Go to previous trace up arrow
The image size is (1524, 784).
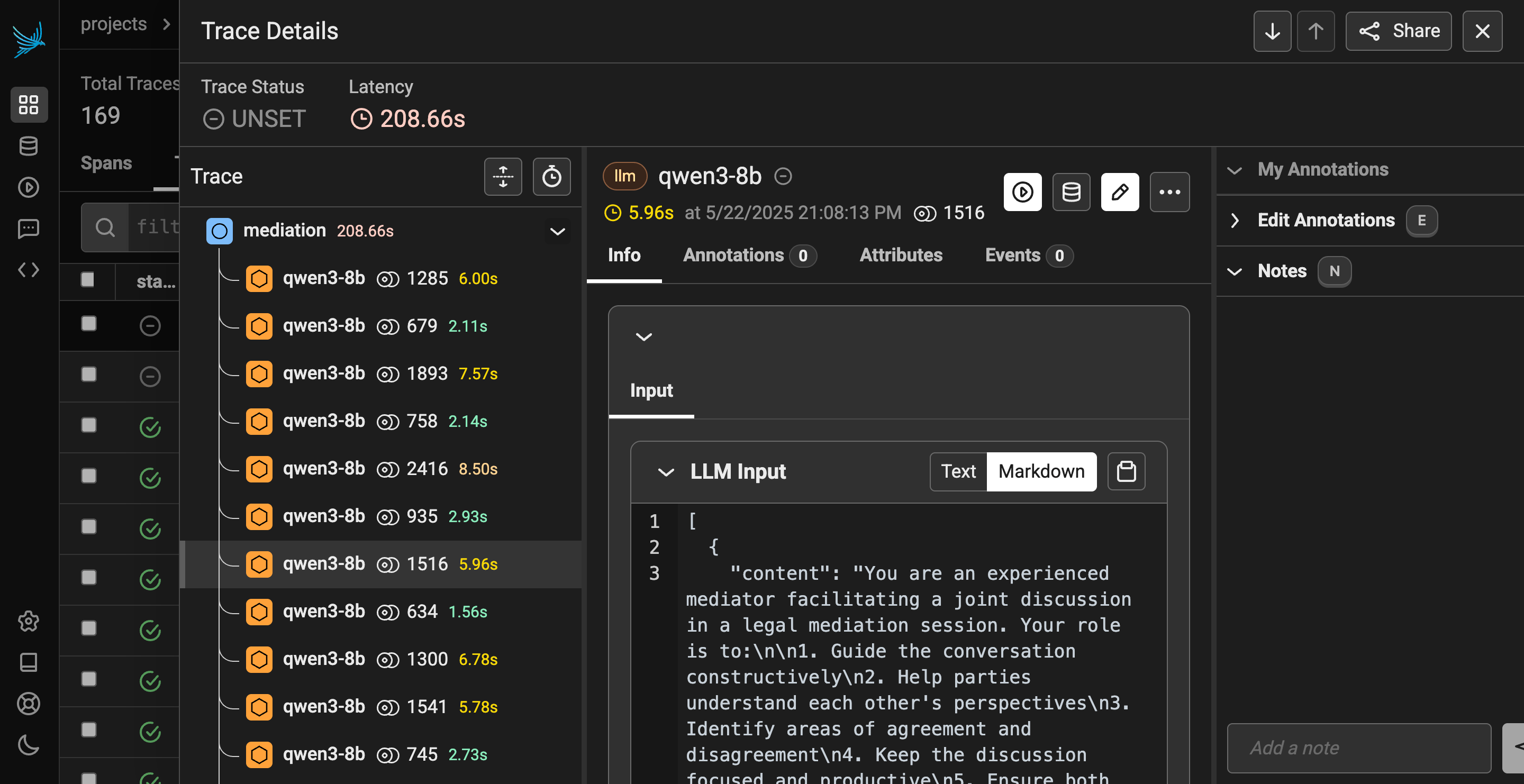[1316, 31]
